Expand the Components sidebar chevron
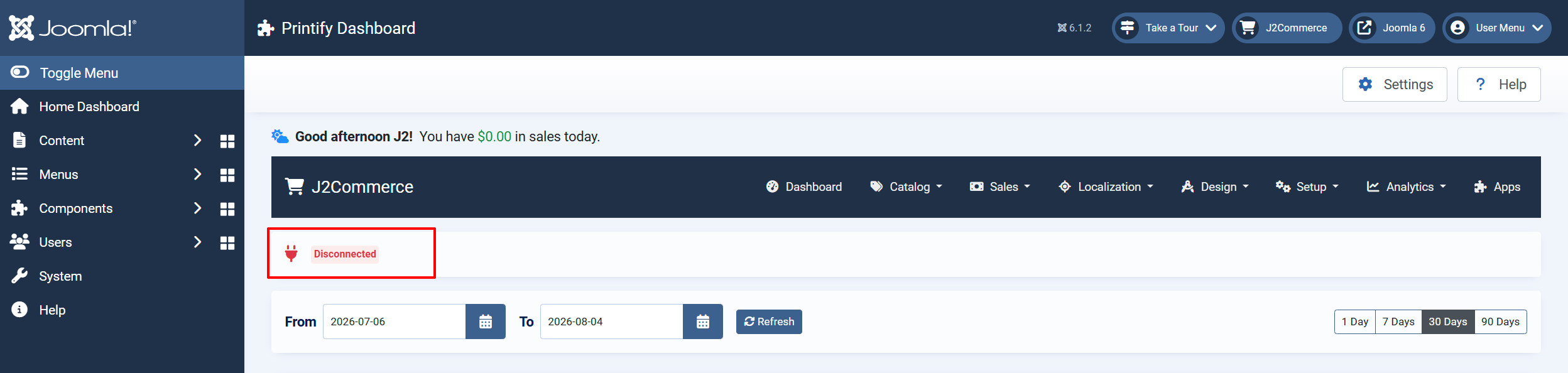This screenshot has width=1568, height=373. click(197, 208)
